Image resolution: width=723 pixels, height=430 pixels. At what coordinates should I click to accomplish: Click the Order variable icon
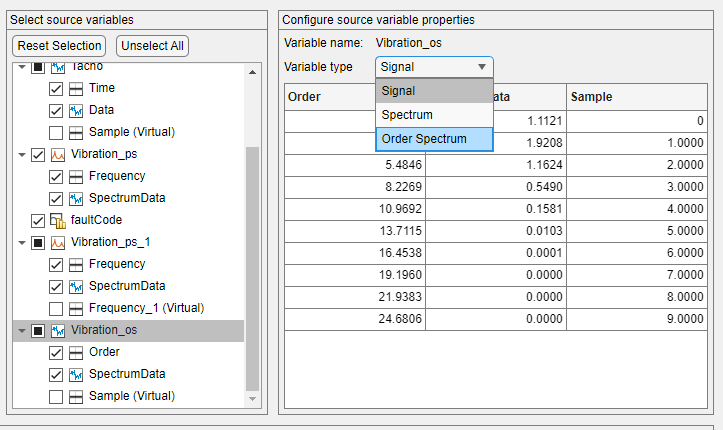76,352
